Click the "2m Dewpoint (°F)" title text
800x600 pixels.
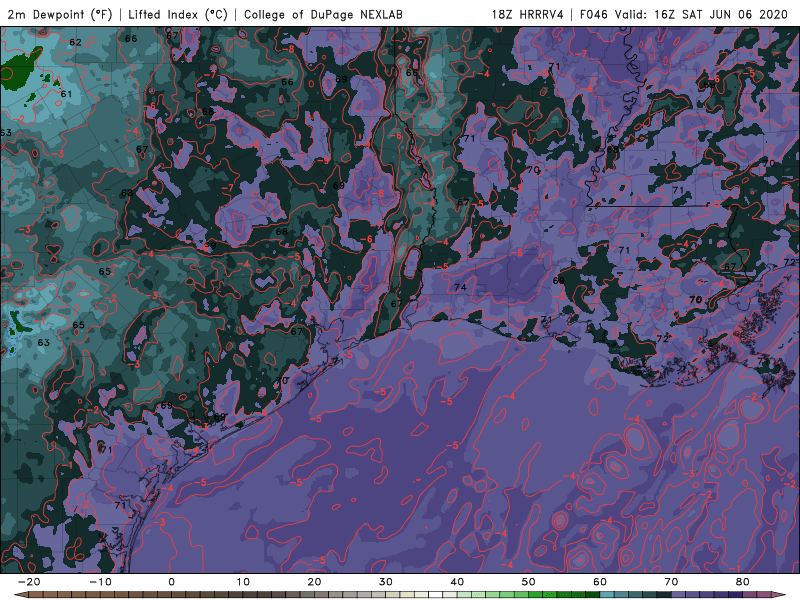tap(60, 14)
